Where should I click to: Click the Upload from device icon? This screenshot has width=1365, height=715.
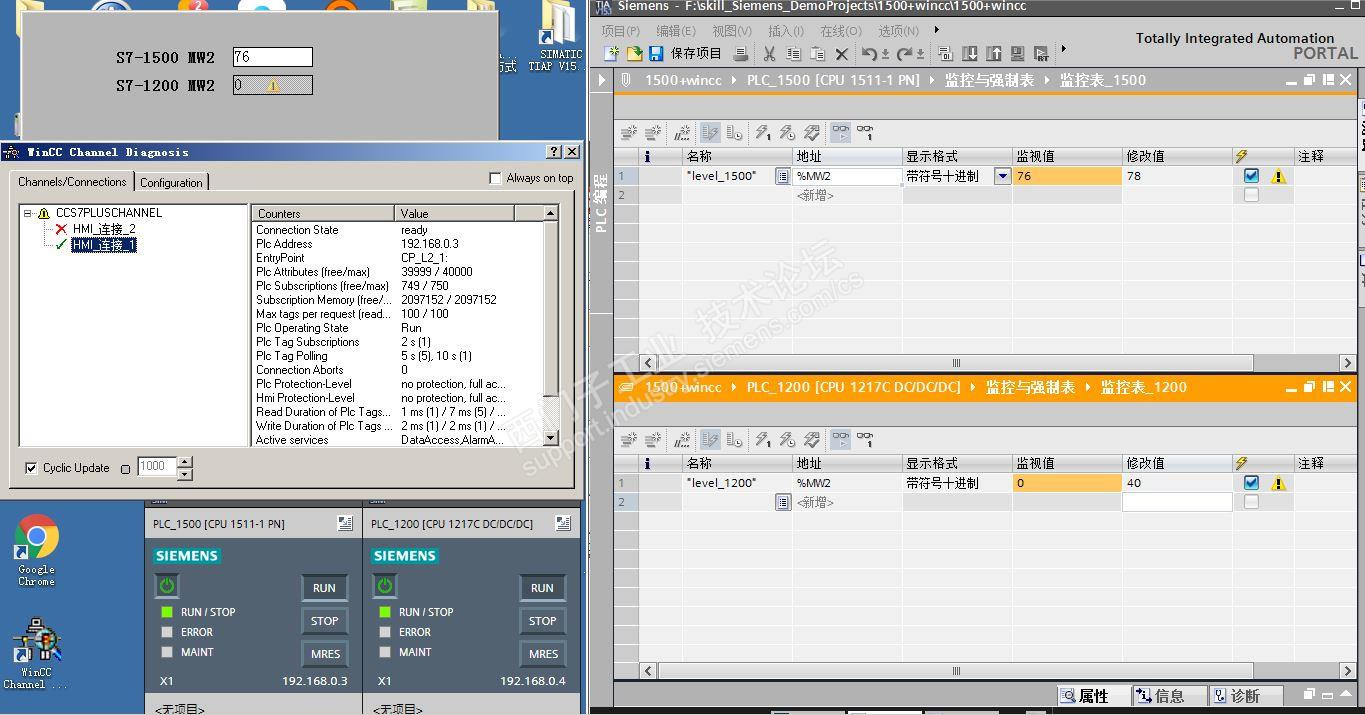pyautogui.click(x=994, y=53)
